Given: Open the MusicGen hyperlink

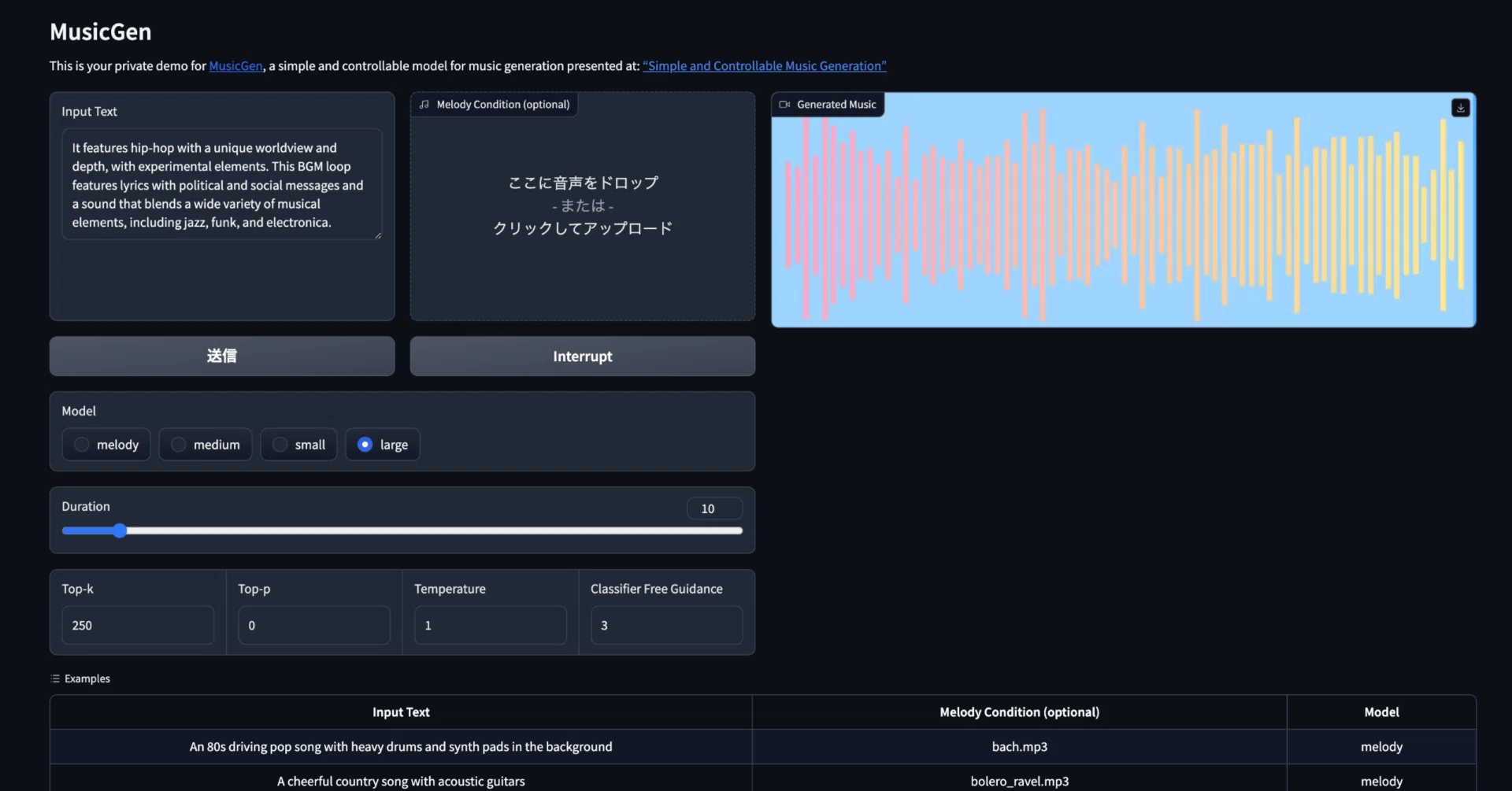Looking at the screenshot, I should (235, 66).
